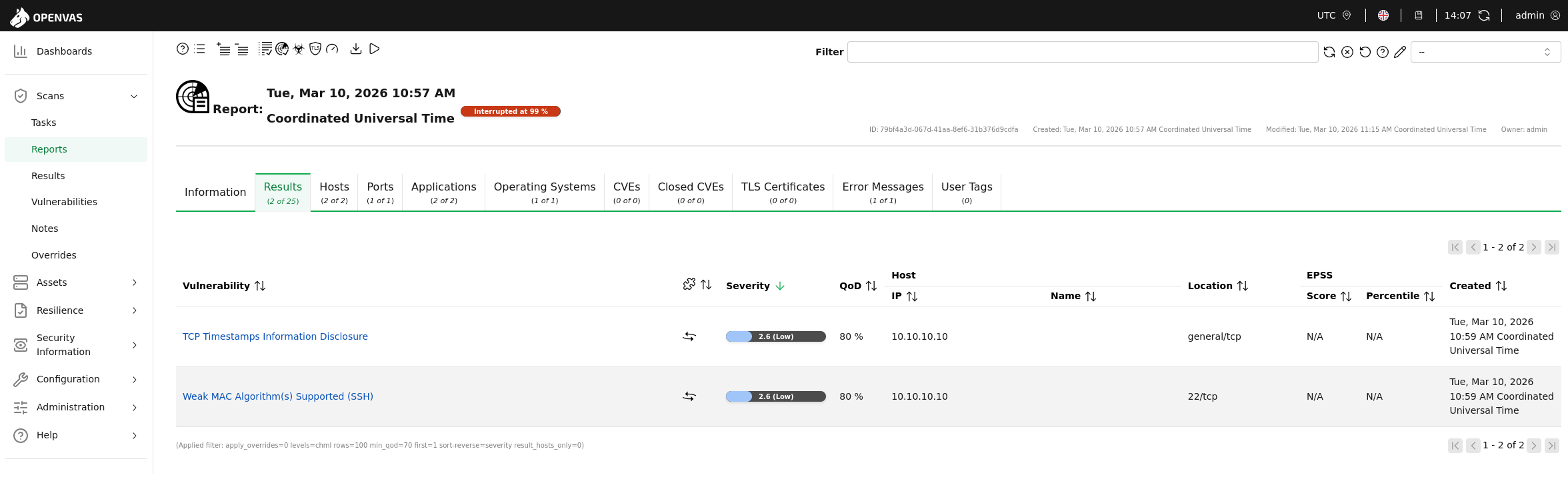The width and height of the screenshot is (1568, 485).
Task: Sort by solution type puzzle icon
Action: click(689, 284)
